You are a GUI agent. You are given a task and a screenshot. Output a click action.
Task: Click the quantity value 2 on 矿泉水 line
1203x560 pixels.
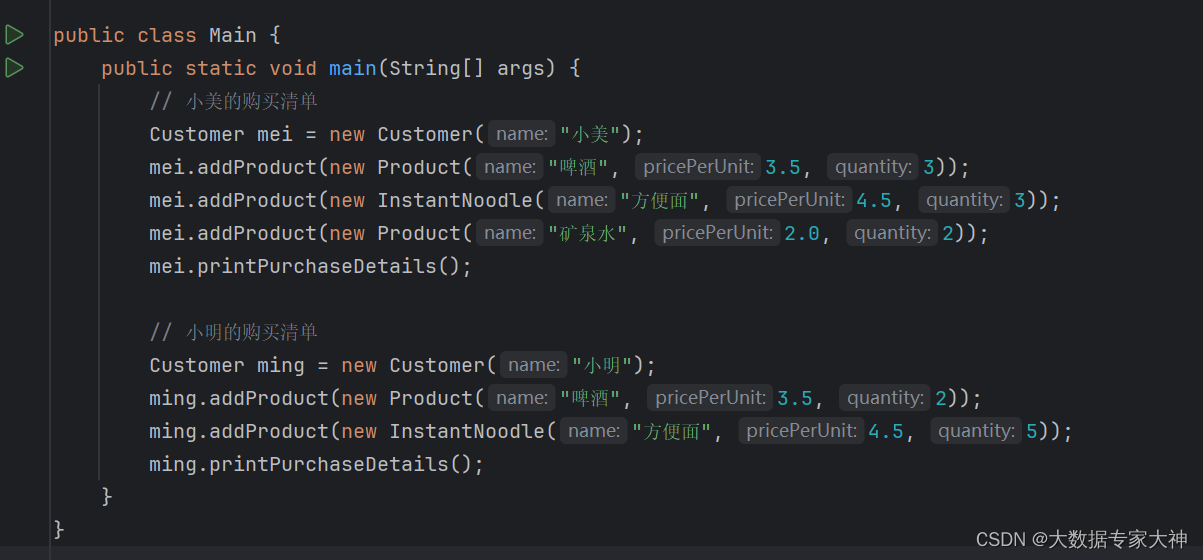tap(948, 233)
